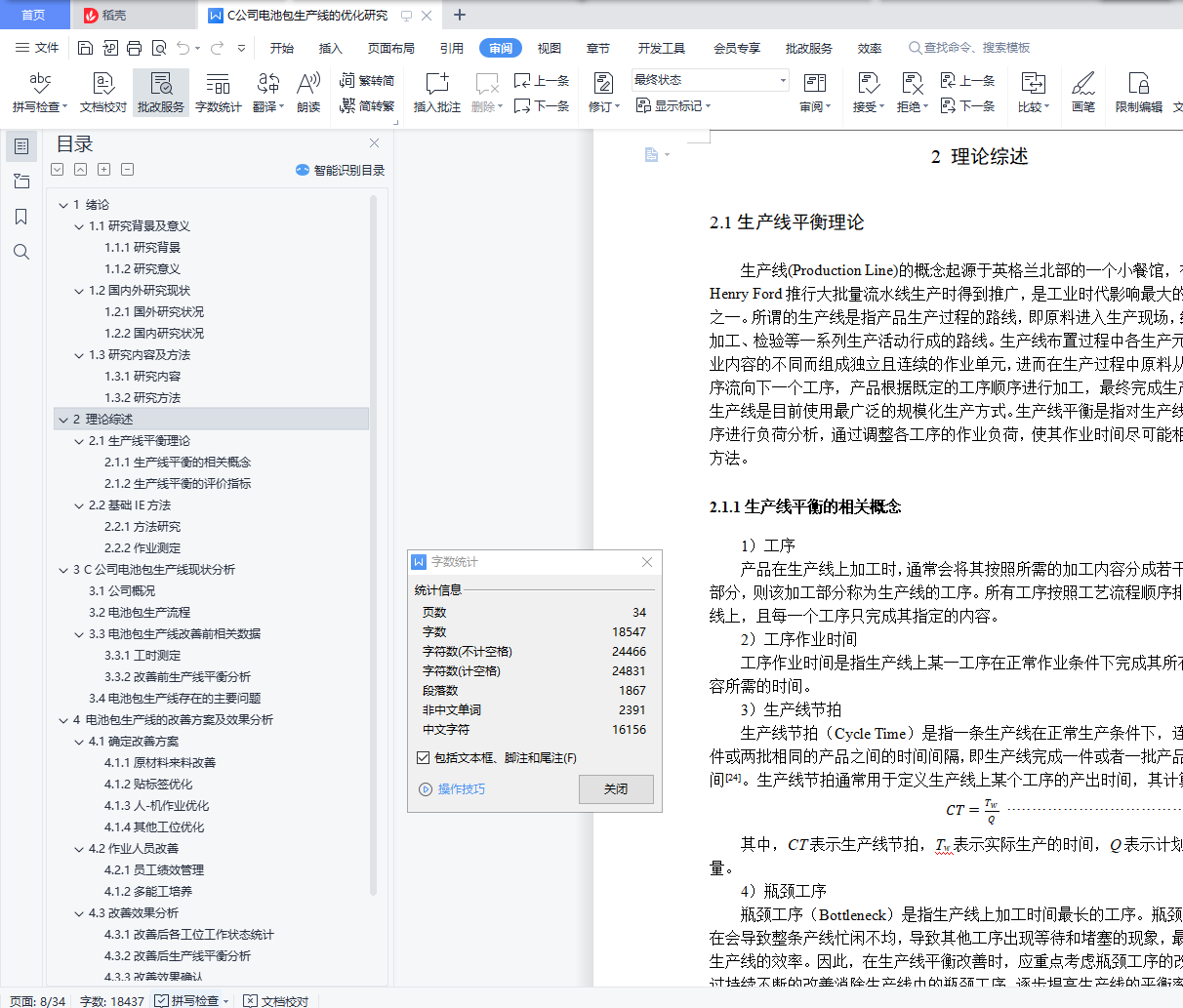
Task: Open 文档校对 tool in ribbon
Action: pos(103,93)
